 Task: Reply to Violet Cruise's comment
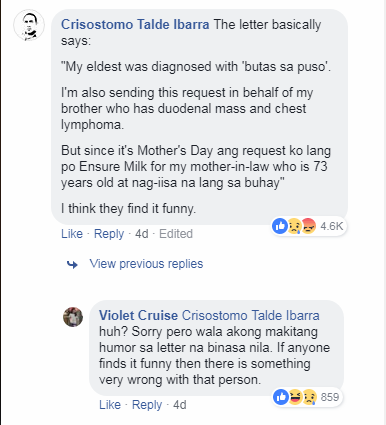tap(147, 405)
